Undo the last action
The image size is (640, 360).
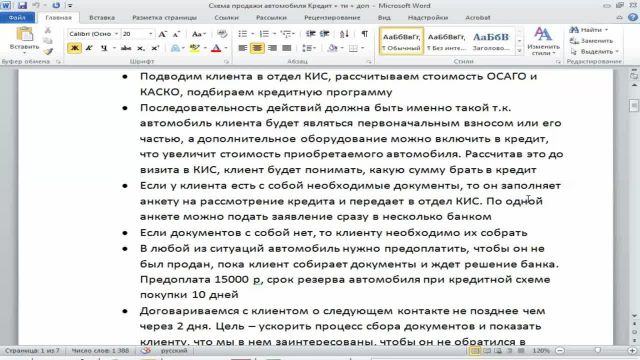[x=36, y=6]
